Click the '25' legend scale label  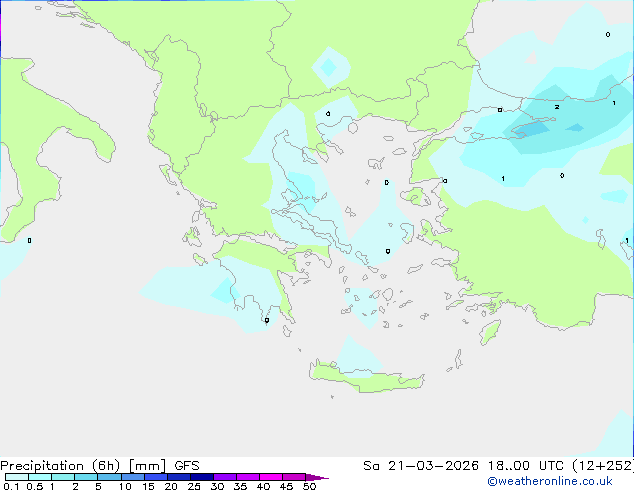click(x=194, y=486)
